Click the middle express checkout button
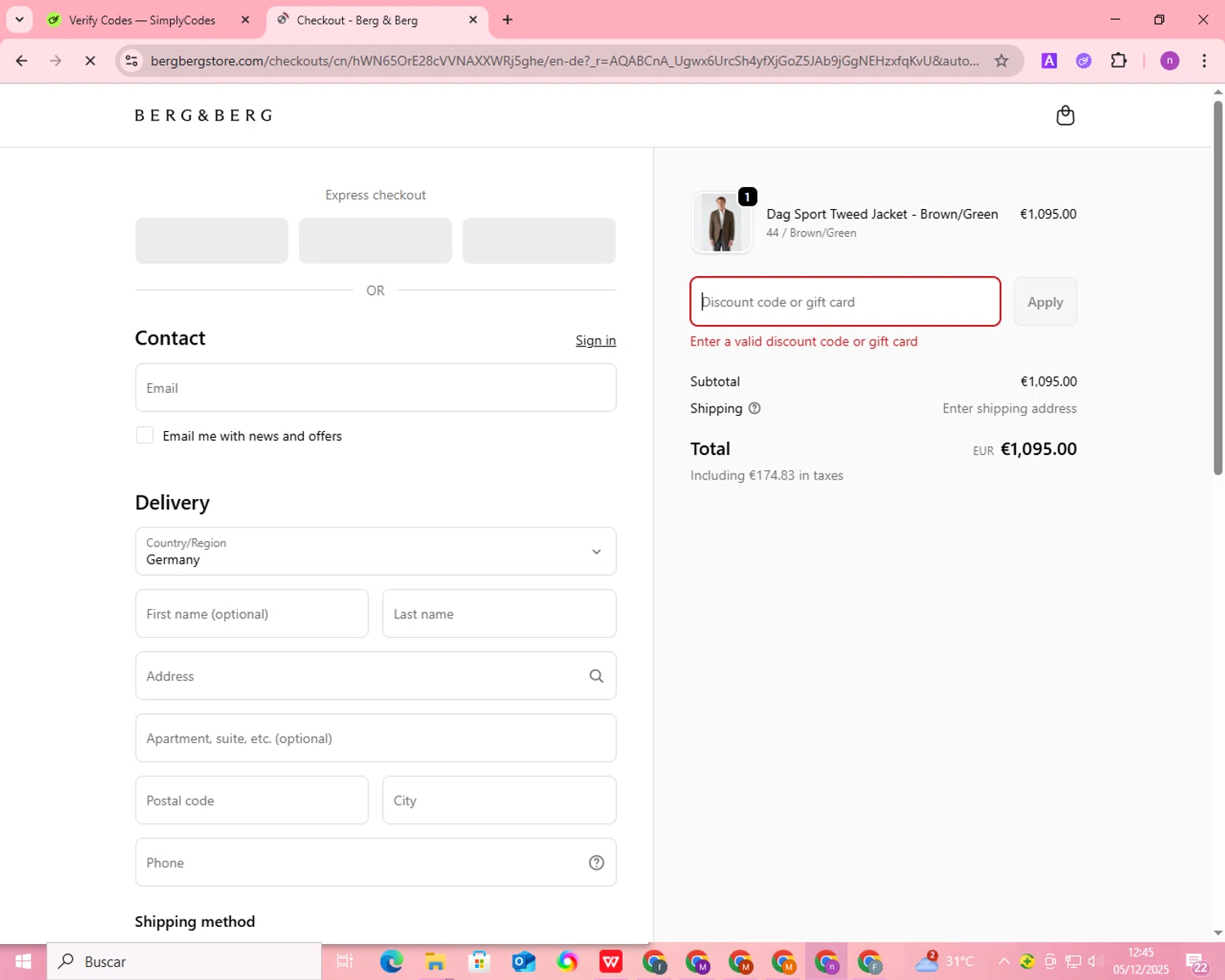Screen dimensions: 1225x980 [x=376, y=240]
